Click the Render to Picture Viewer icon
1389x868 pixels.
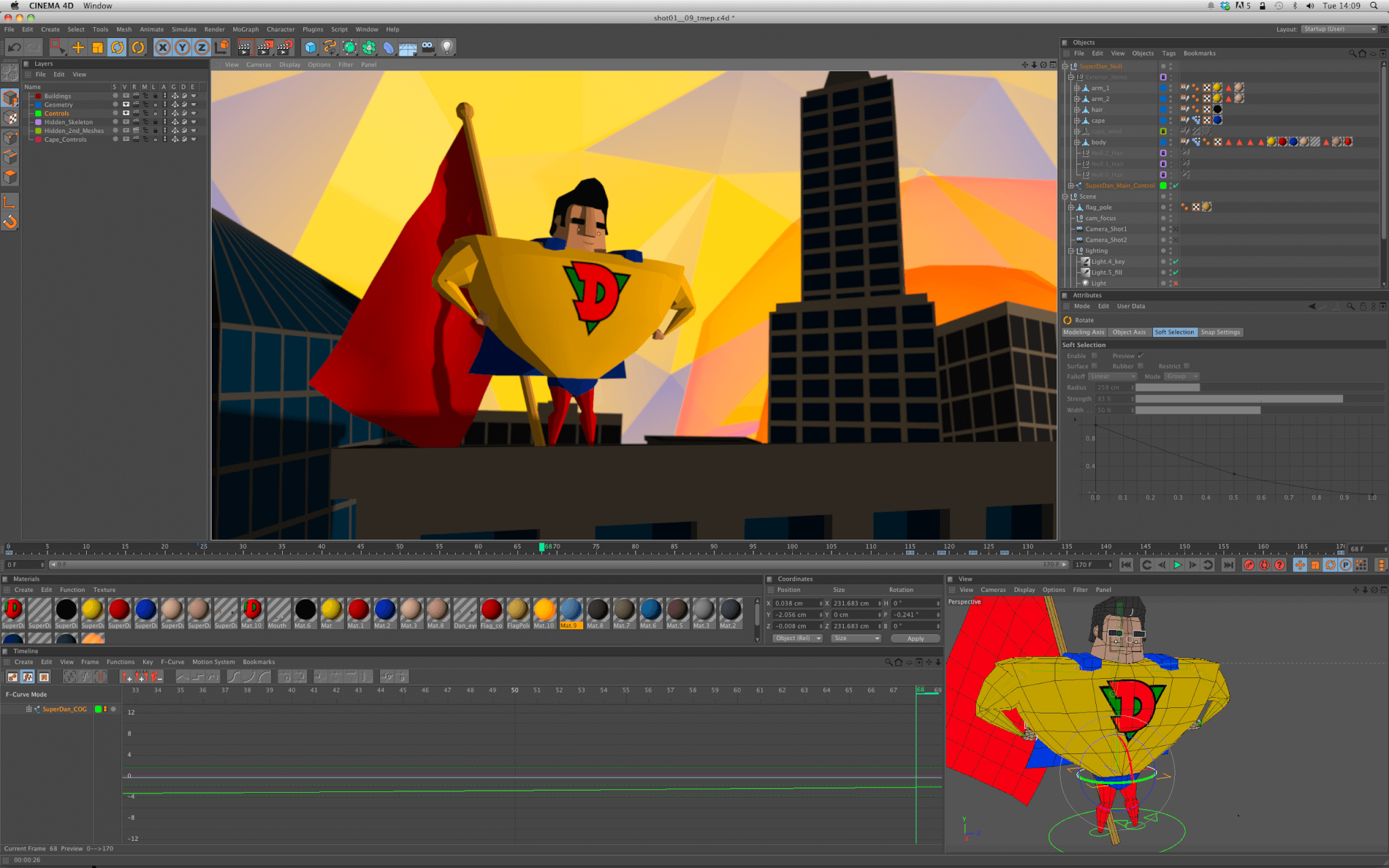point(265,47)
